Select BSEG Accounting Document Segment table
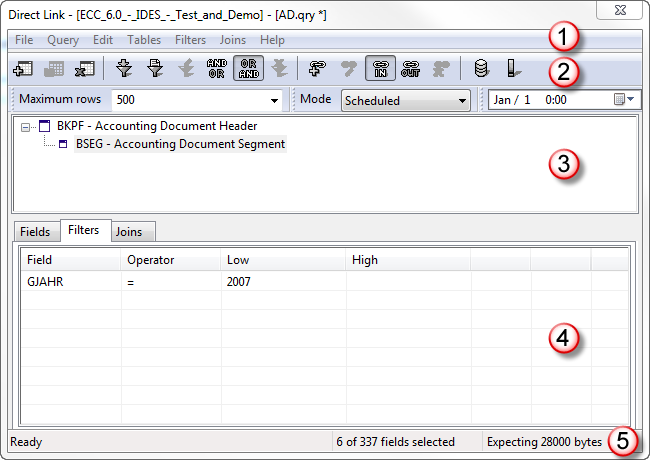This screenshot has width=650, height=460. 180,144
